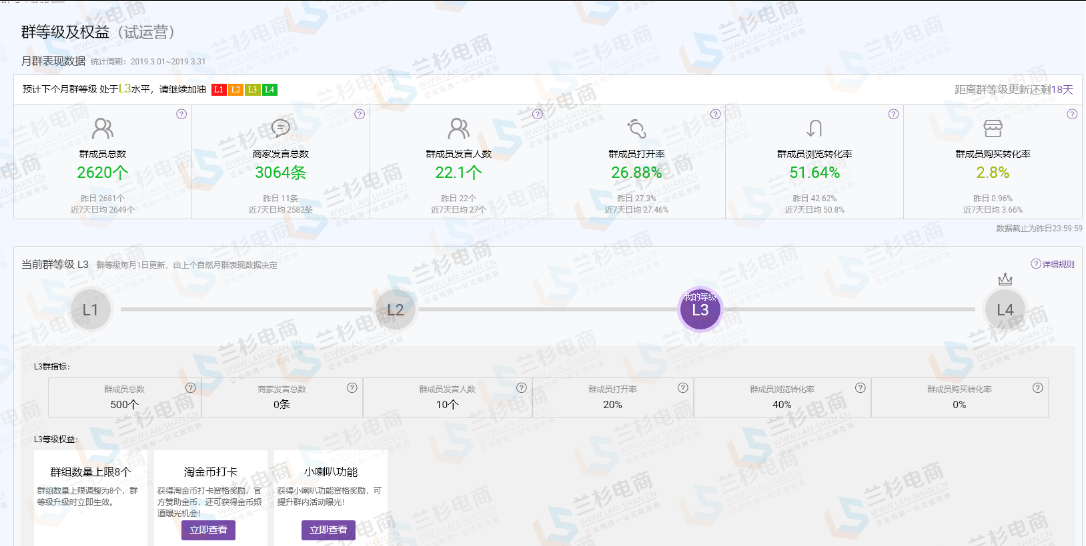Click the green L4 level swatch
Image resolution: width=1086 pixels, height=546 pixels.
[270, 90]
